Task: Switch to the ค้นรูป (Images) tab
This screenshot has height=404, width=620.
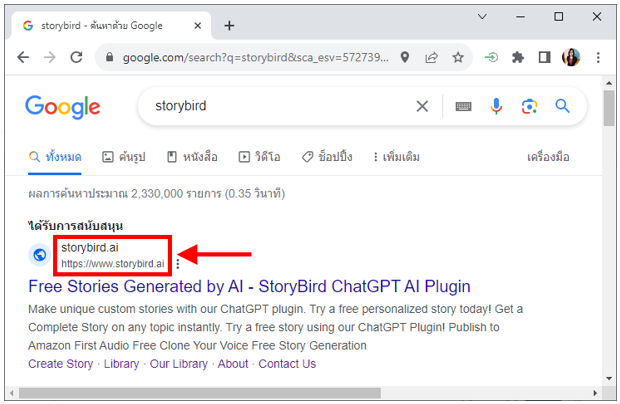Action: (124, 157)
